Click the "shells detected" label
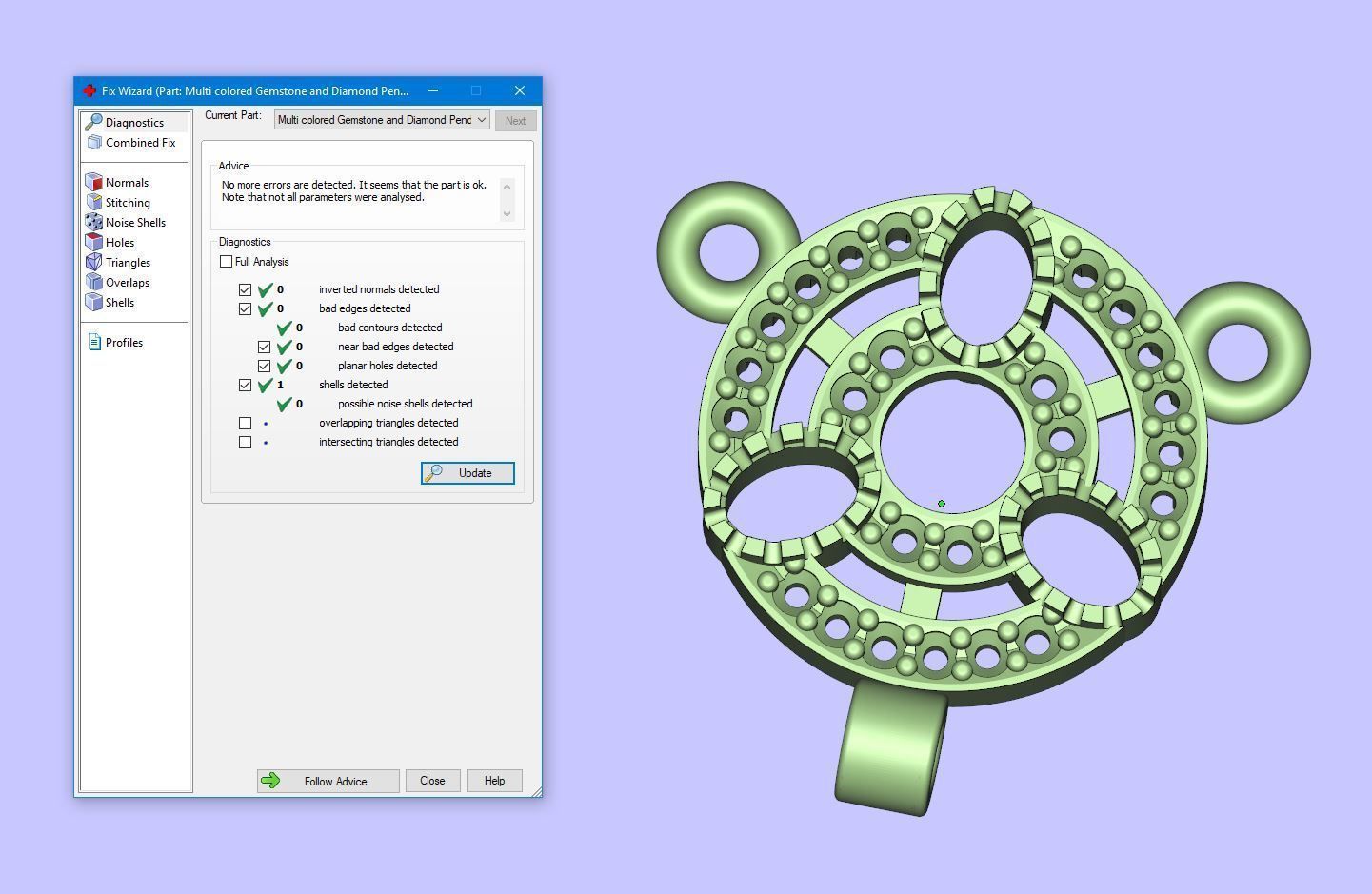 point(353,385)
